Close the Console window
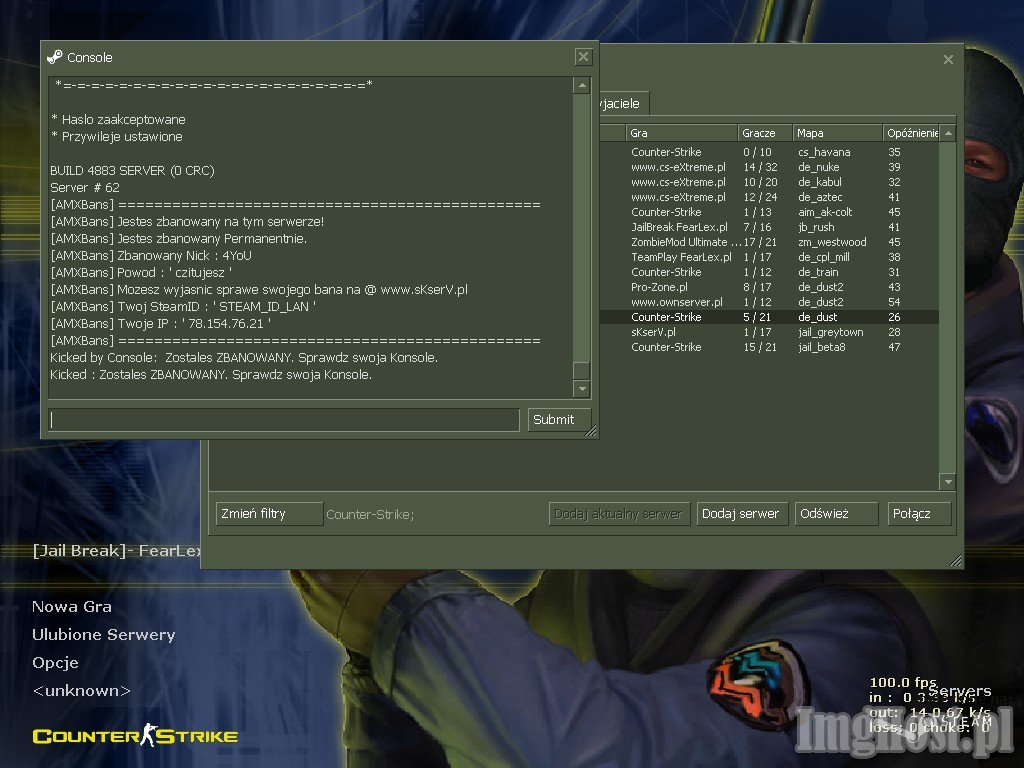 click(583, 57)
